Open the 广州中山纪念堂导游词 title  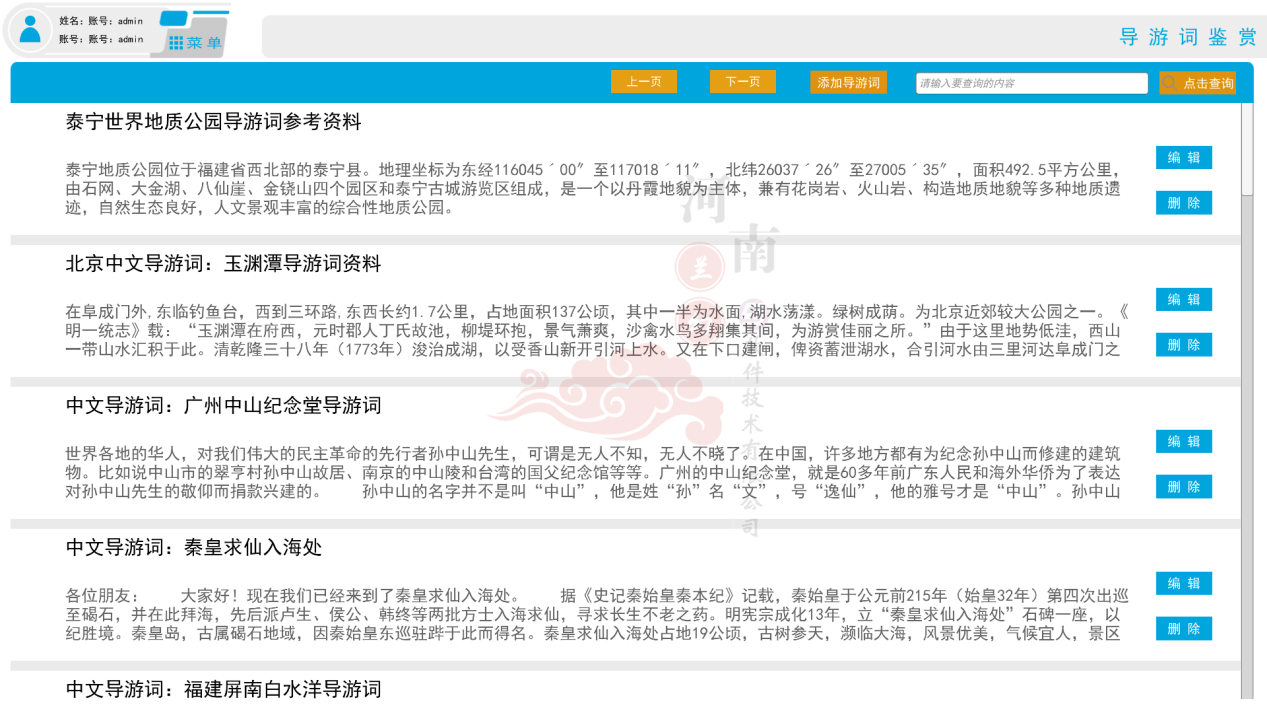[x=223, y=406]
